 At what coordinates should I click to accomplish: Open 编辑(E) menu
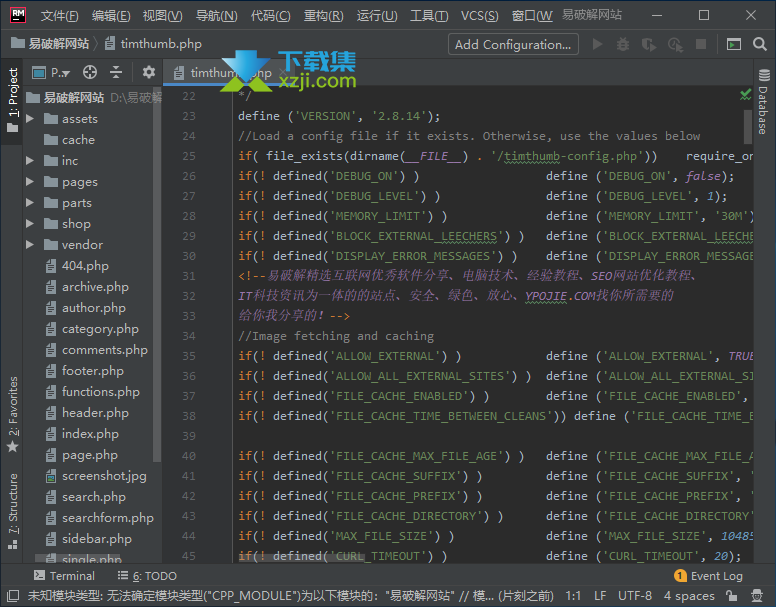coord(111,16)
